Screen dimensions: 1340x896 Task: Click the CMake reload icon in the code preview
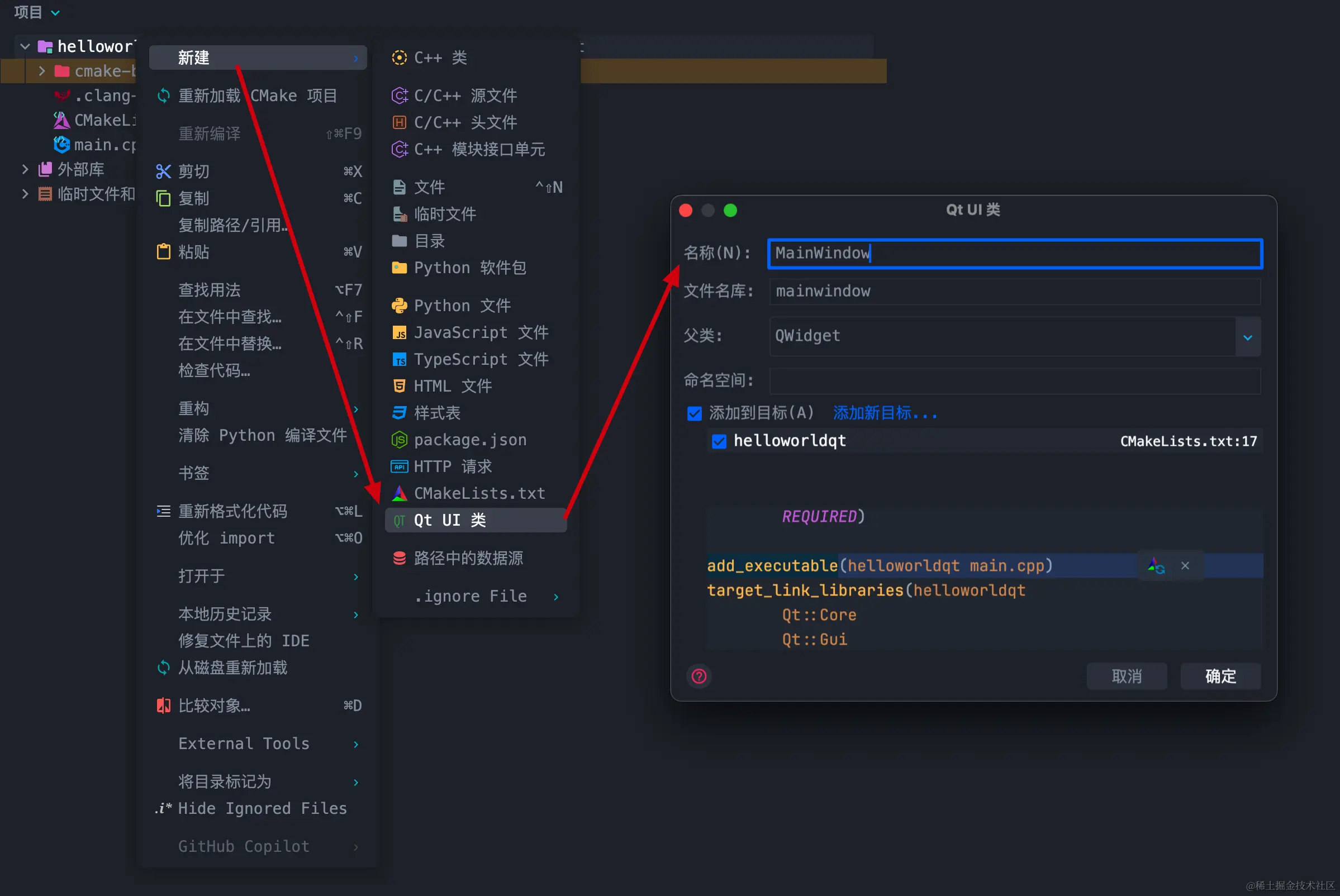(x=1156, y=566)
